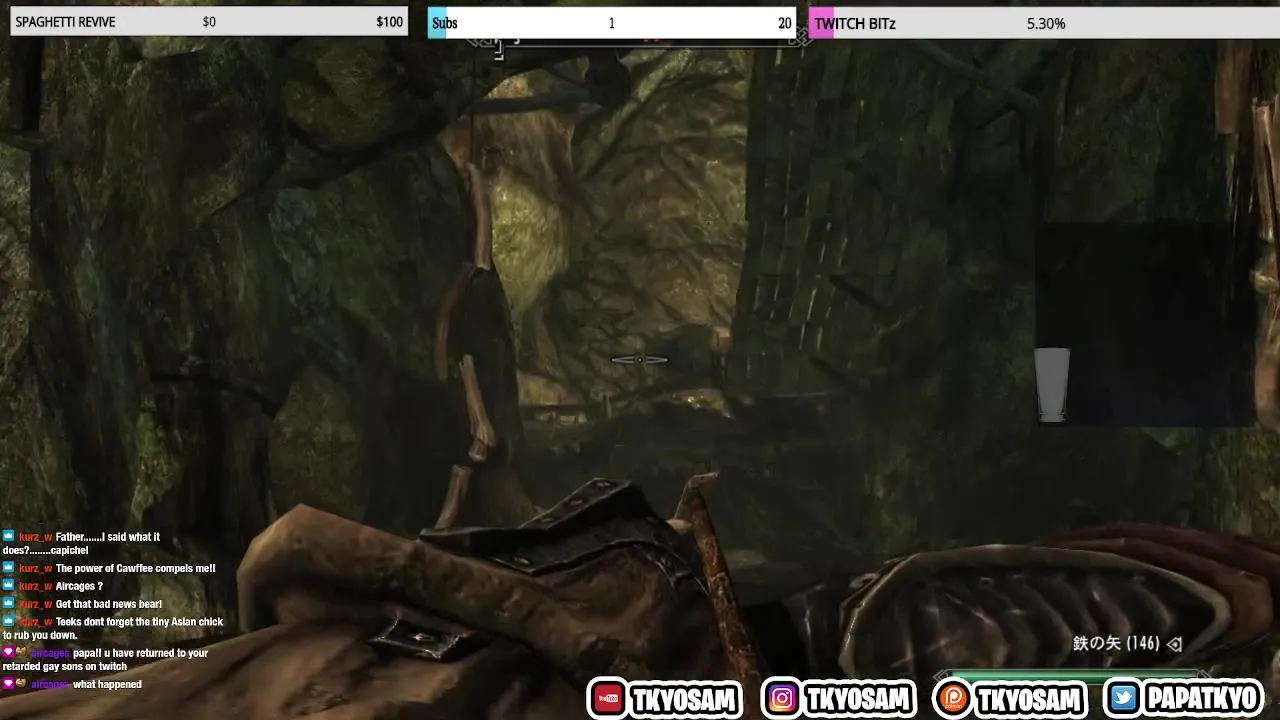Image resolution: width=1280 pixels, height=720 pixels.
Task: Click the YouTube logo icon
Action: [x=607, y=699]
